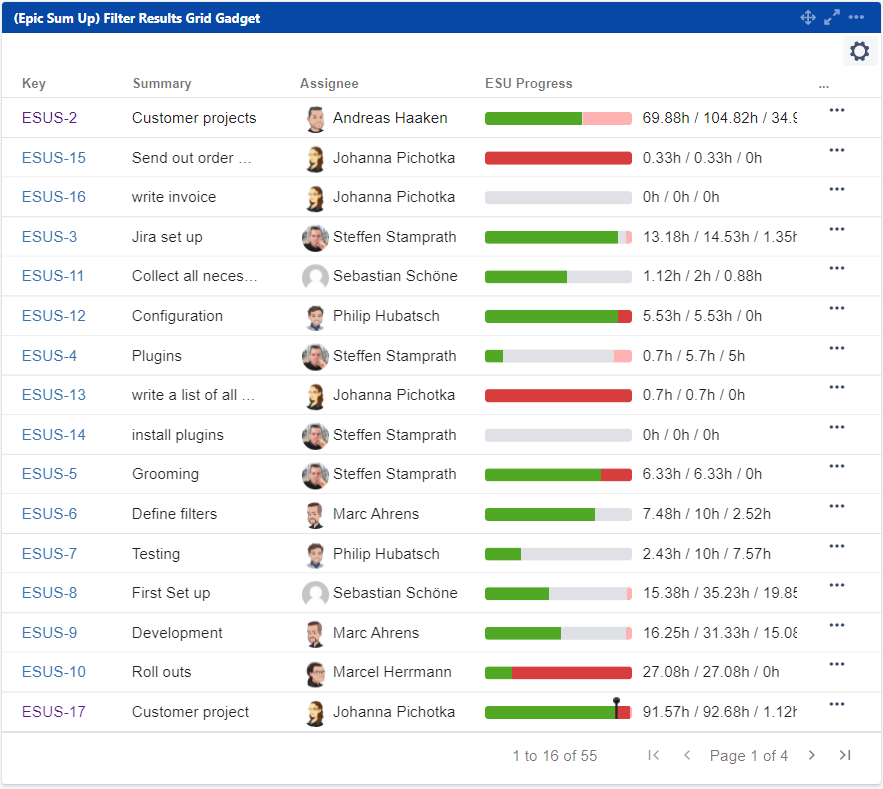This screenshot has width=883, height=789.
Task: Open the gadget settings gear icon
Action: [x=859, y=51]
